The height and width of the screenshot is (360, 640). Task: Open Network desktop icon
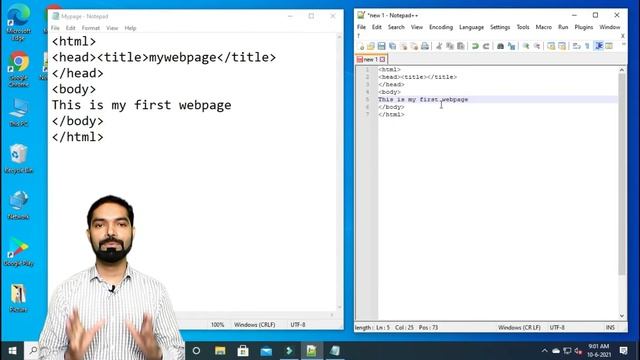coord(18,205)
